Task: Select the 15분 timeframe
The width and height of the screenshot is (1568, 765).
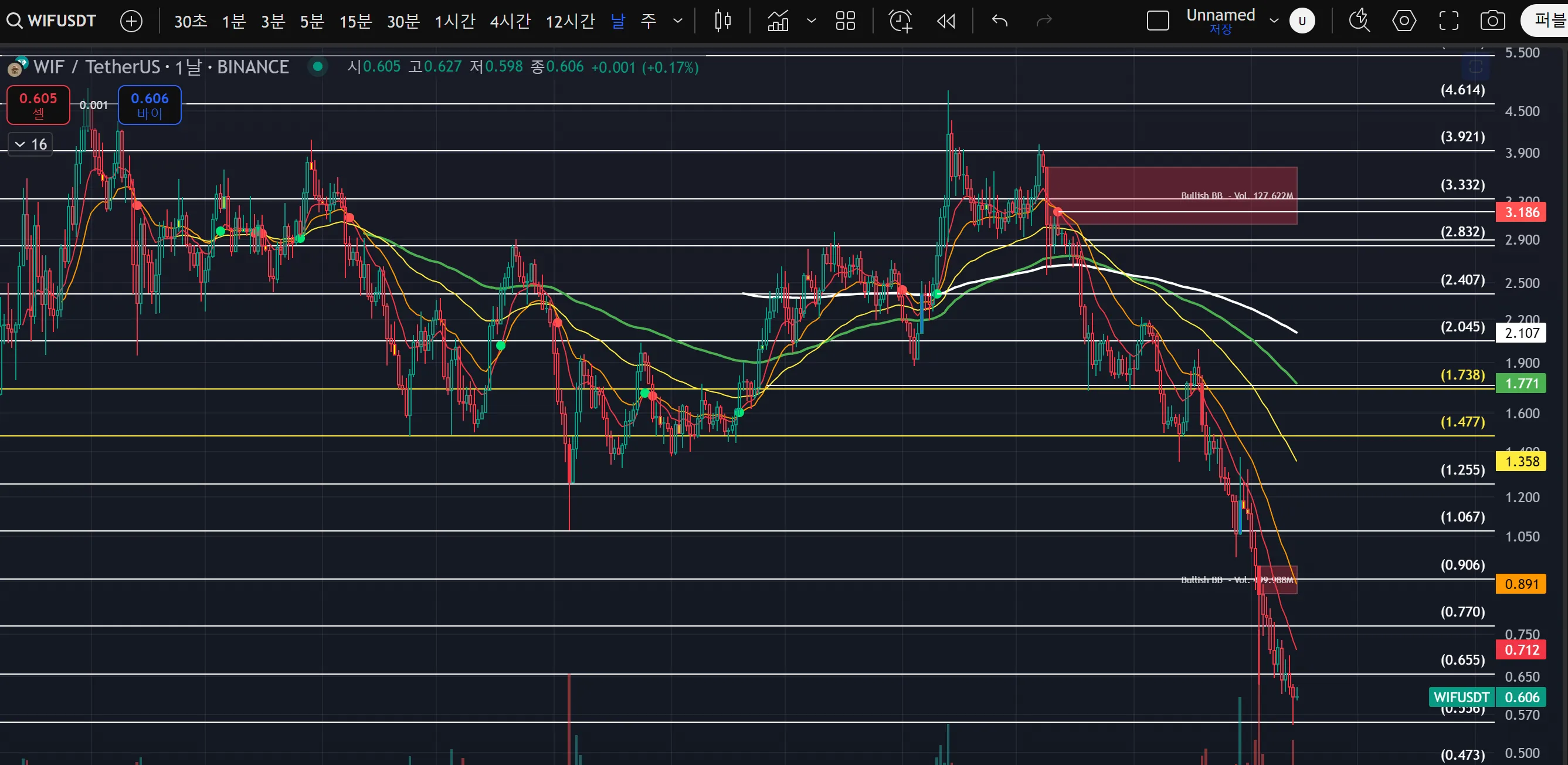Action: (x=355, y=21)
